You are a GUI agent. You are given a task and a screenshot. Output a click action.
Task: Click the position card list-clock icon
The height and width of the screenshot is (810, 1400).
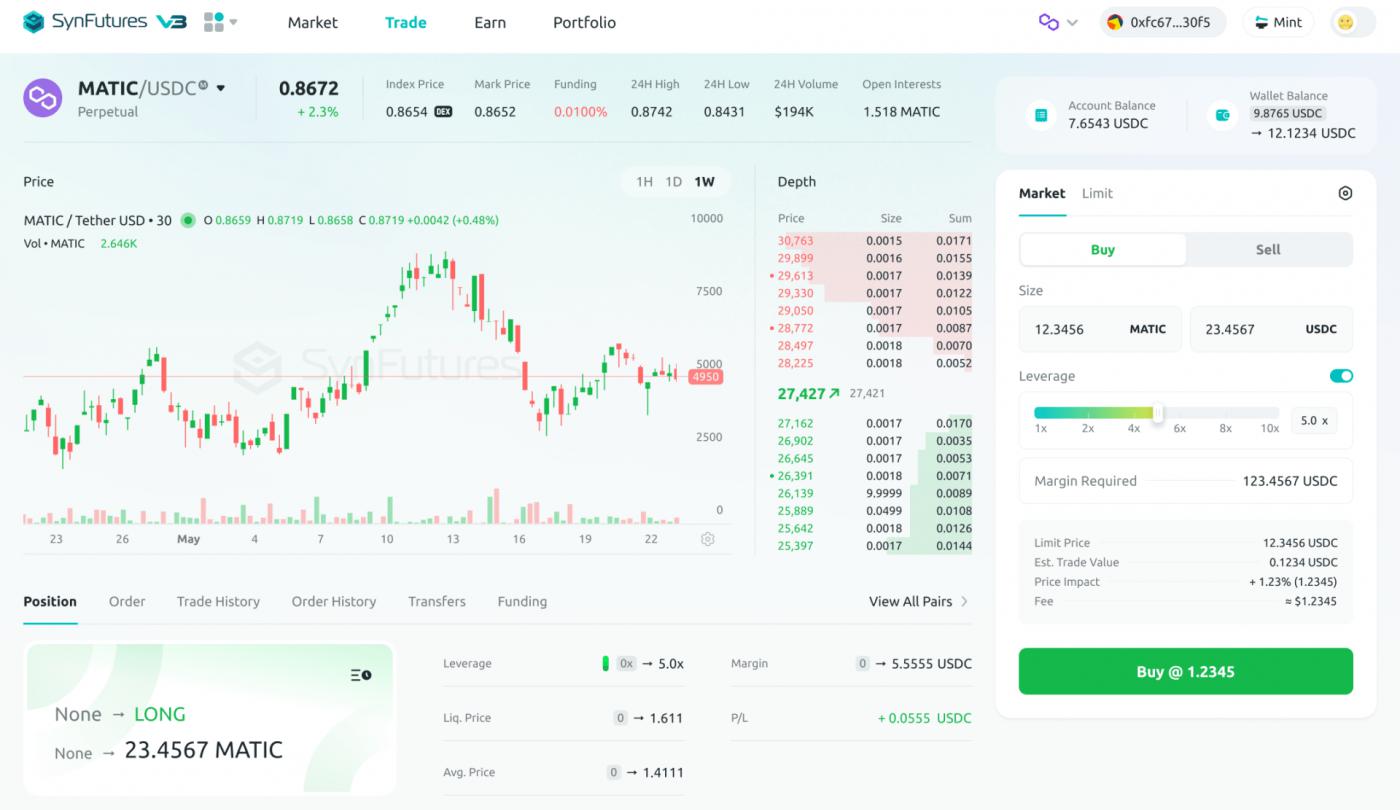(361, 676)
